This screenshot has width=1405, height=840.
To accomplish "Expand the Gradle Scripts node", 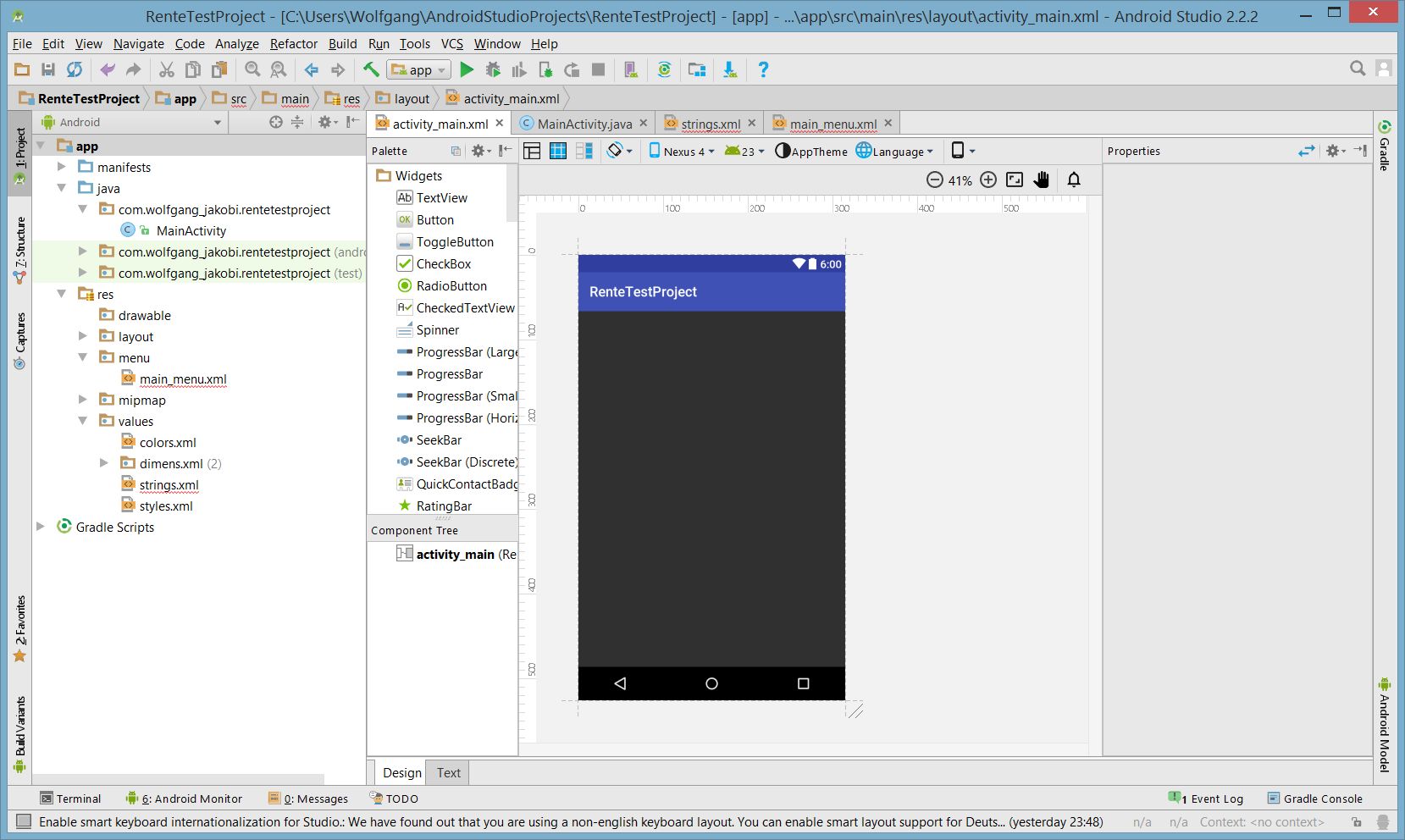I will [41, 527].
